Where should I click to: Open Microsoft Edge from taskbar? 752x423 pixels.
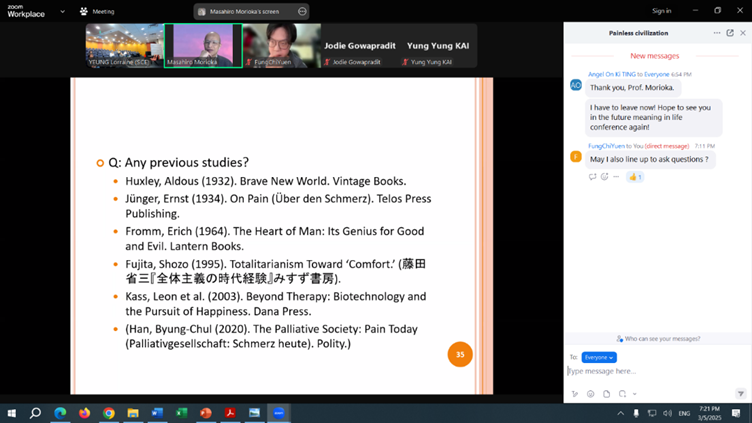[60, 413]
